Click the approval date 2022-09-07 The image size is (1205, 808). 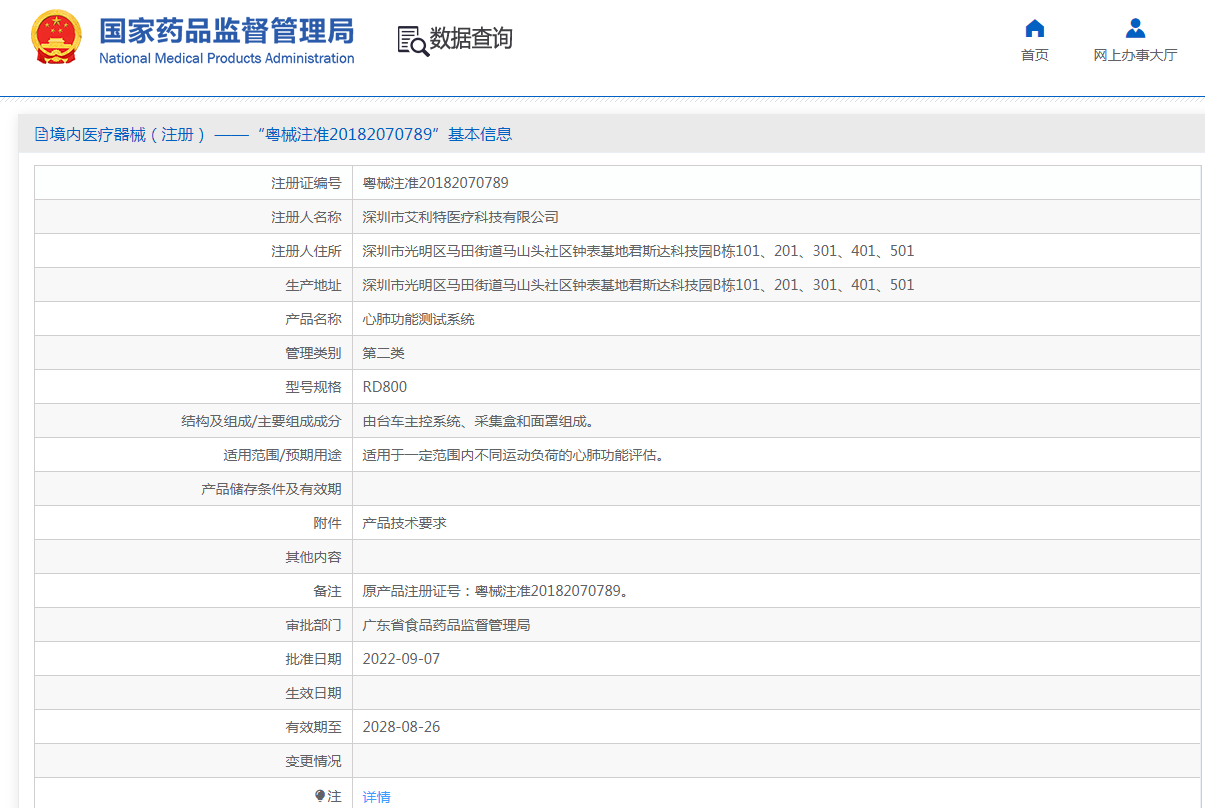click(401, 659)
